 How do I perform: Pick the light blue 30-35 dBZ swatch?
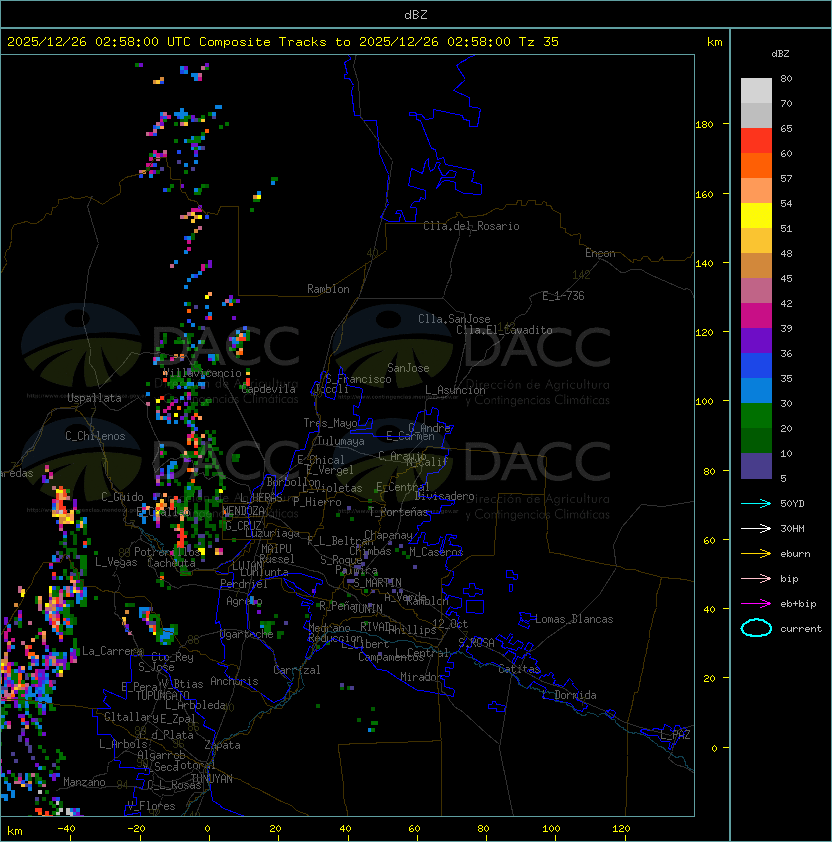click(756, 391)
